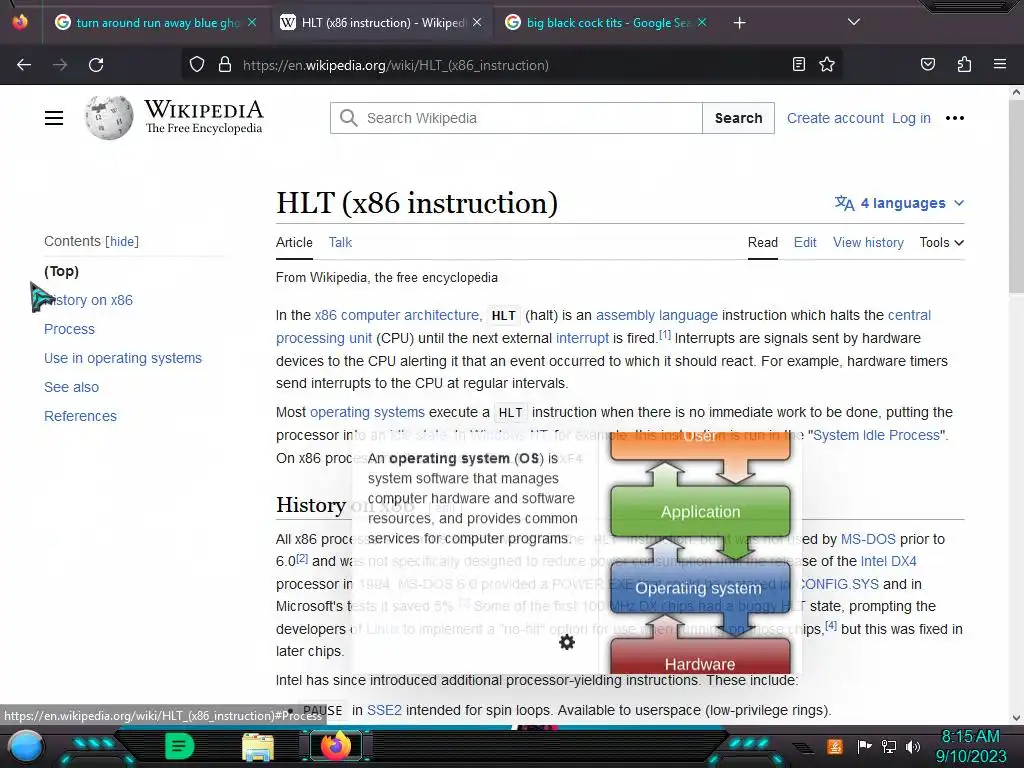Open the Pocket save icon
Screen dimensions: 1024x768
[x=927, y=64]
